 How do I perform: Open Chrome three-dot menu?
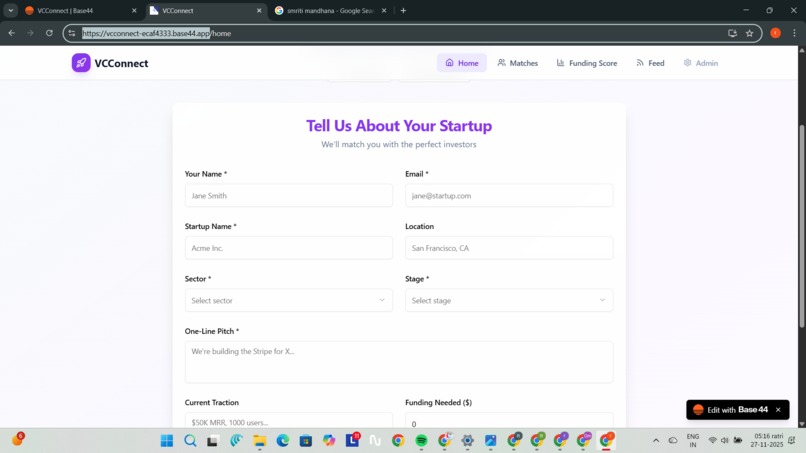[x=794, y=33]
